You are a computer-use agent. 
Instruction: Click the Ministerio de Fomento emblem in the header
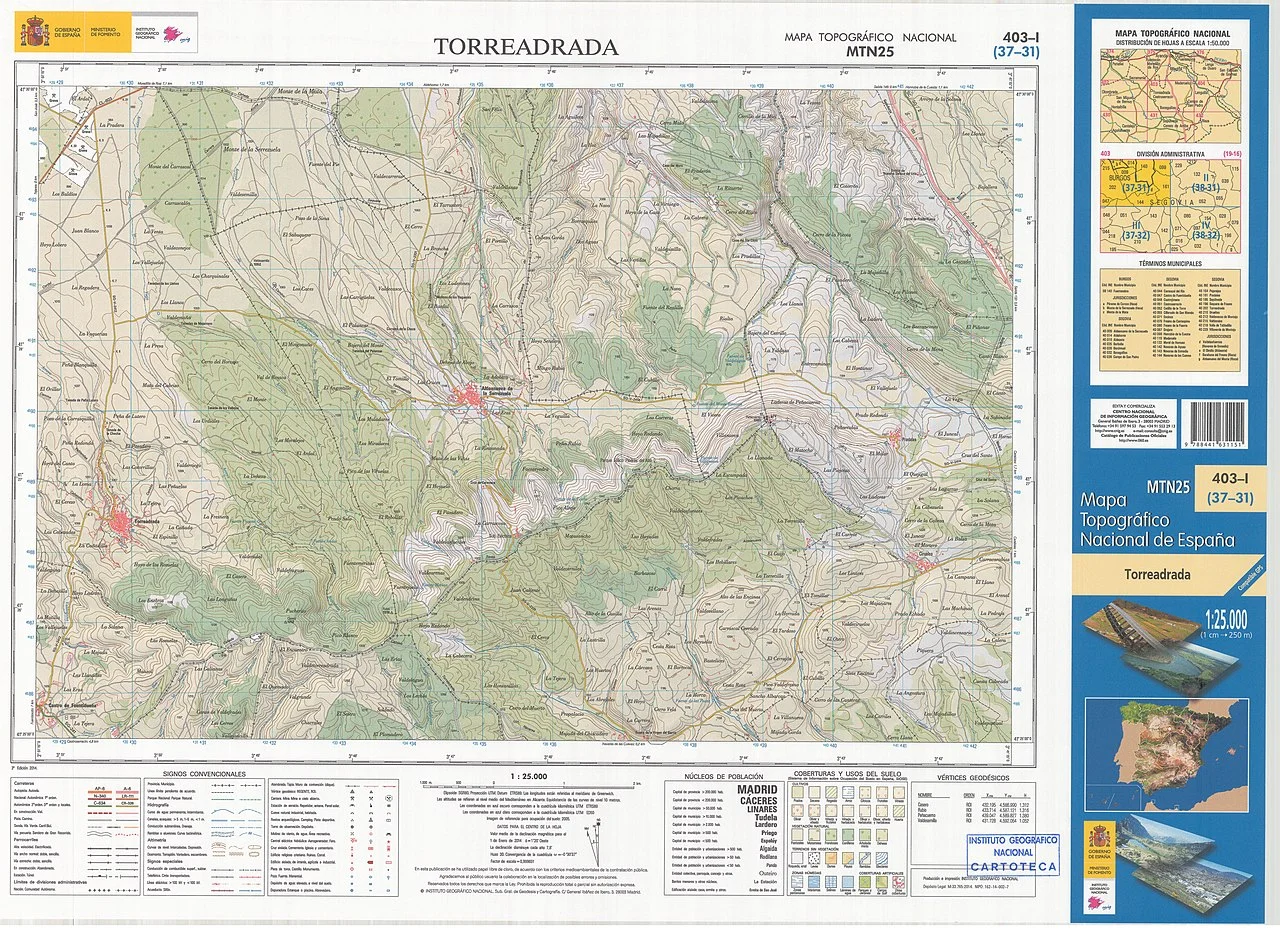point(103,32)
